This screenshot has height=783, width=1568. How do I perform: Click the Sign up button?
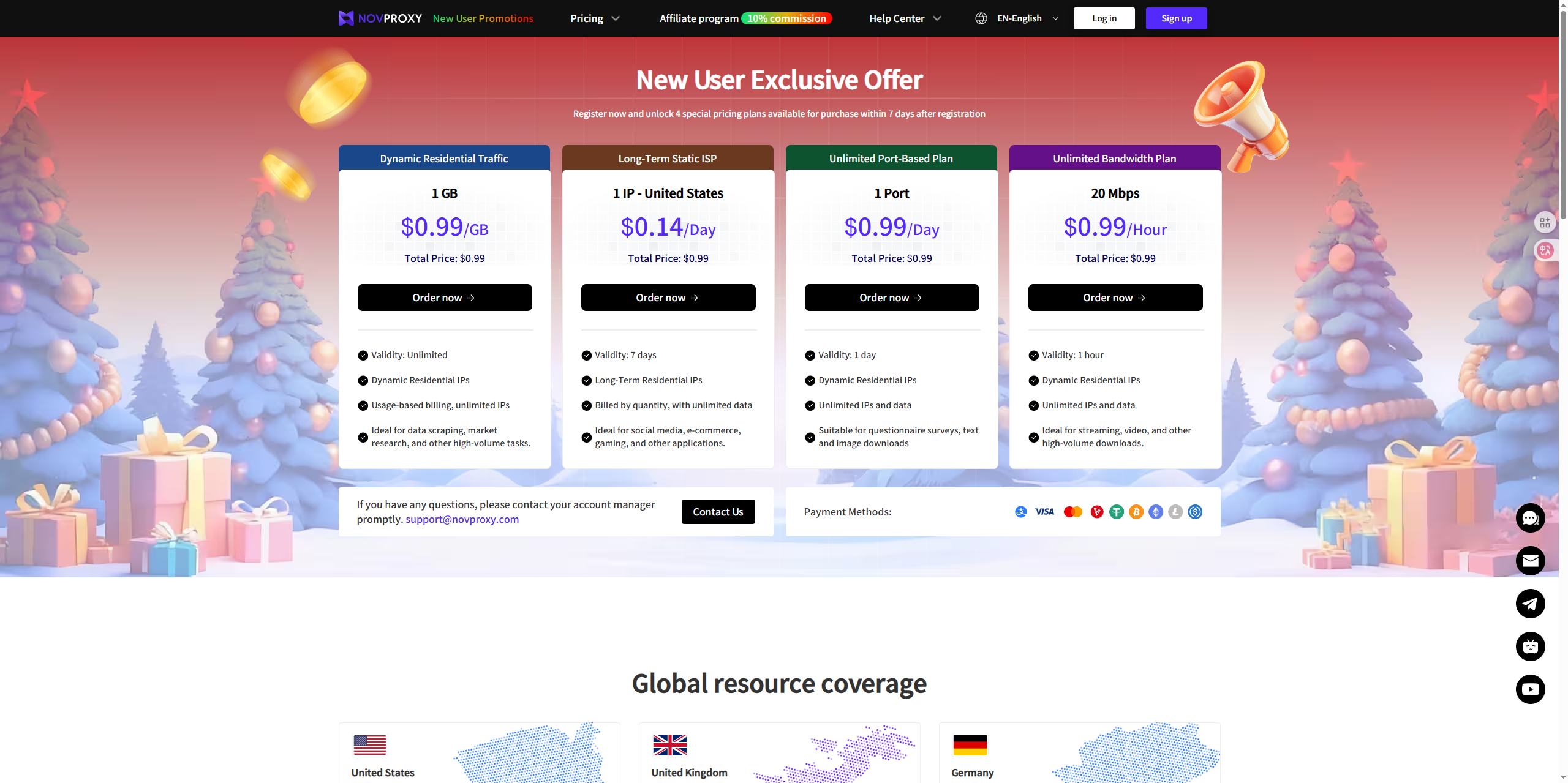click(1176, 18)
